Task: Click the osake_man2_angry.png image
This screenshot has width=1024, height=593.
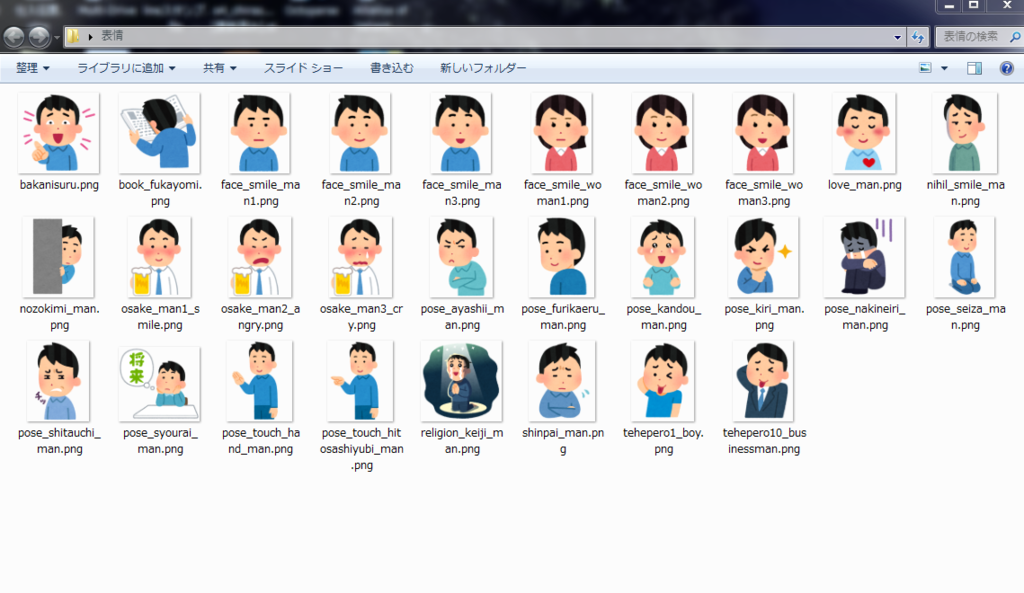Action: (260, 257)
